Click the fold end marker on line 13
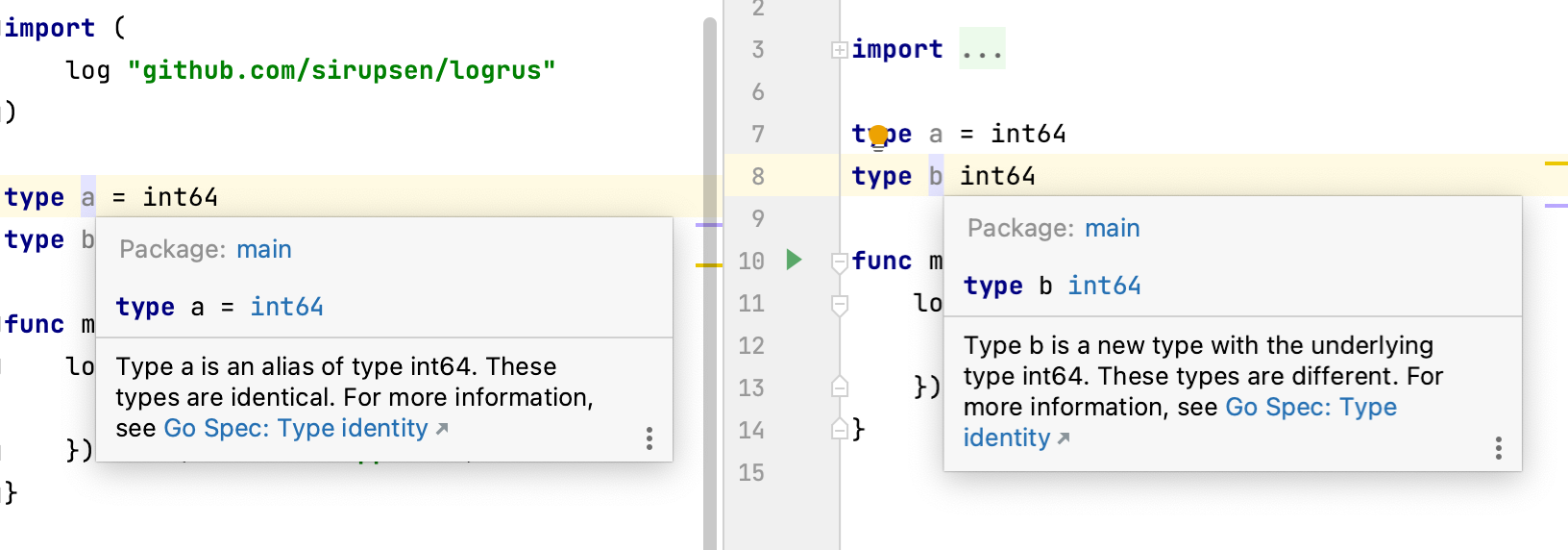This screenshot has width=1568, height=550. [x=839, y=387]
